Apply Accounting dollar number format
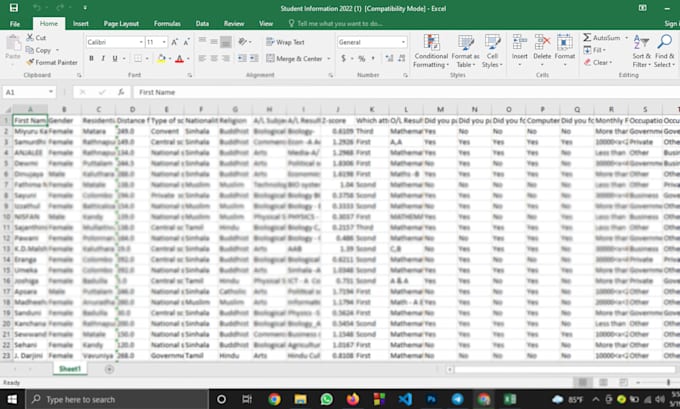This screenshot has width=680, height=409. coord(343,59)
